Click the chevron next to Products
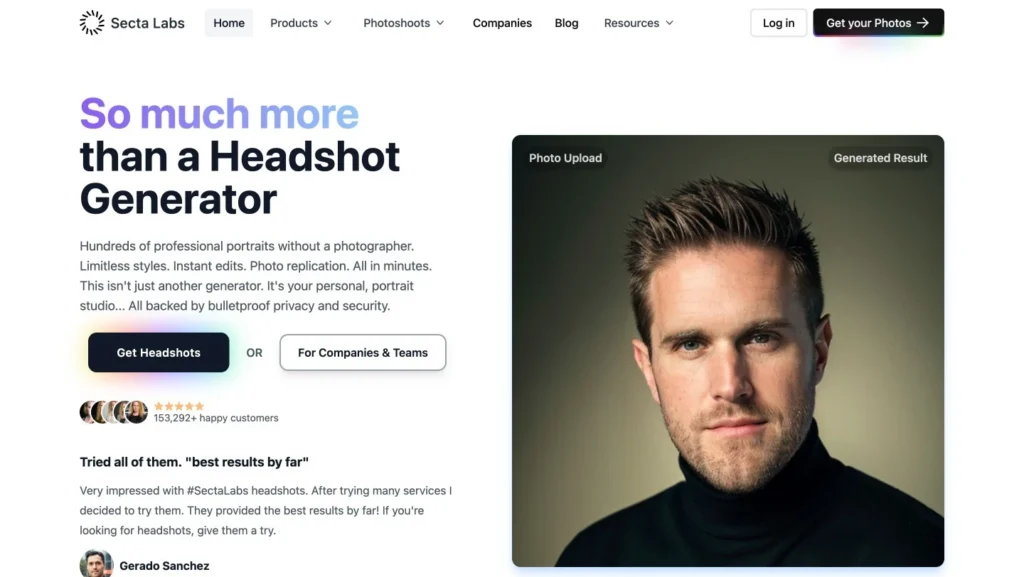Viewport: 1024px width, 577px height. point(328,23)
